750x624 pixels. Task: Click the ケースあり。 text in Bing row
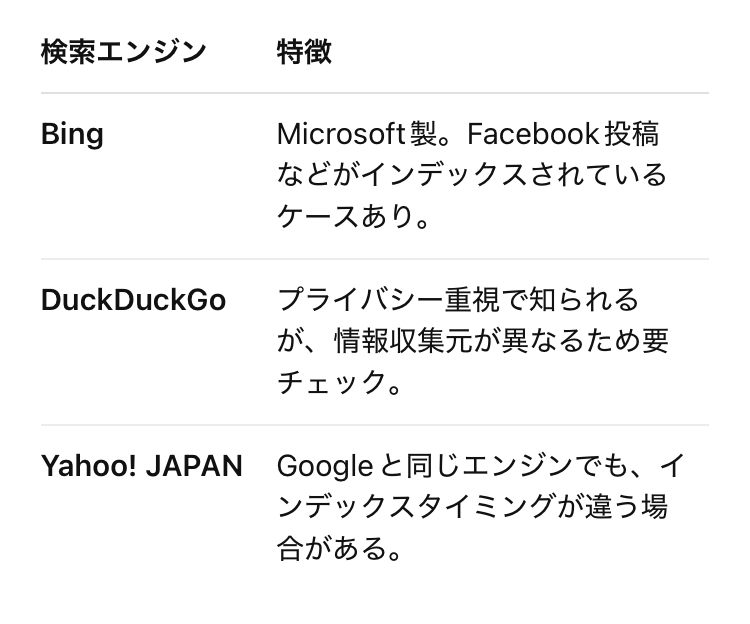[x=353, y=217]
